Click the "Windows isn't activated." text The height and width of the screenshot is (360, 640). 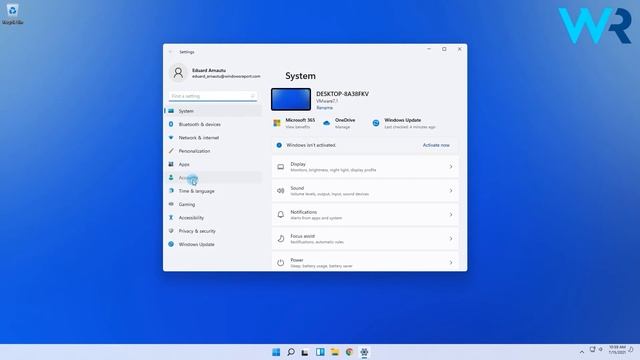pyautogui.click(x=311, y=145)
